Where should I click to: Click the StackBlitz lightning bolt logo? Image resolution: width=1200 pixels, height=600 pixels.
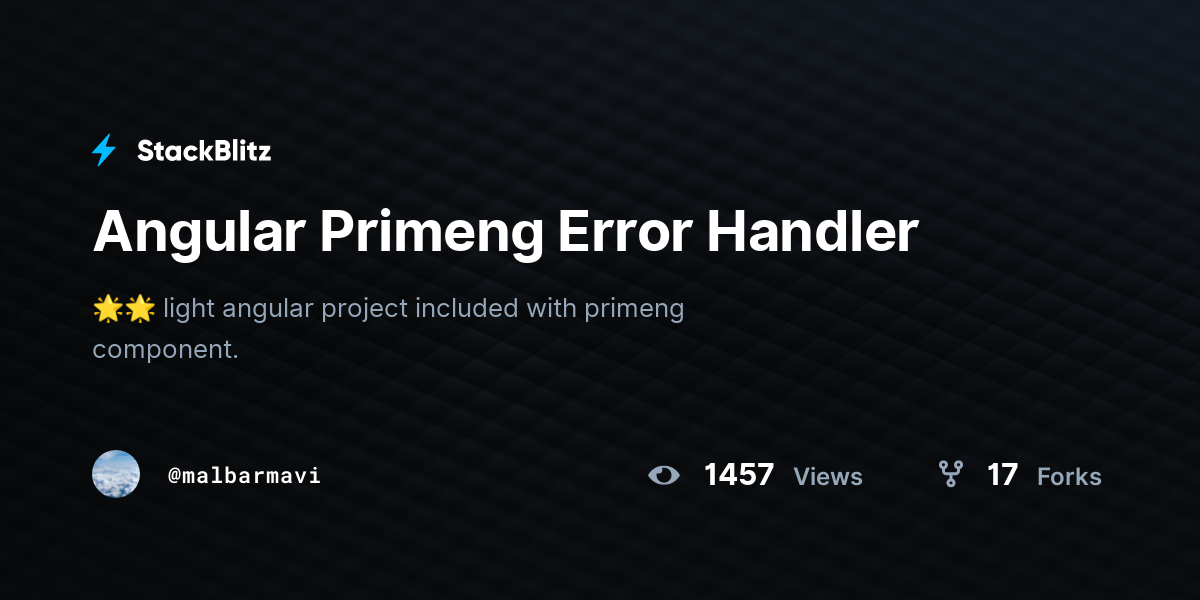[x=104, y=151]
